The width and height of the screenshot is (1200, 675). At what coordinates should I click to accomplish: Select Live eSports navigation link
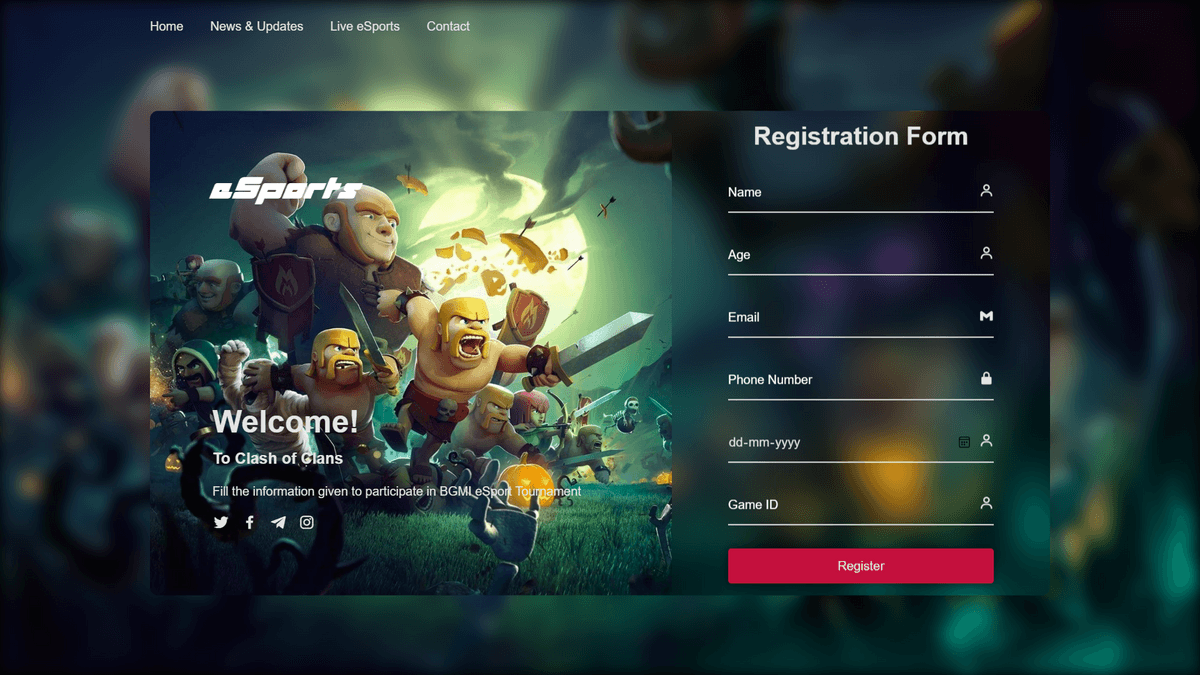point(365,26)
